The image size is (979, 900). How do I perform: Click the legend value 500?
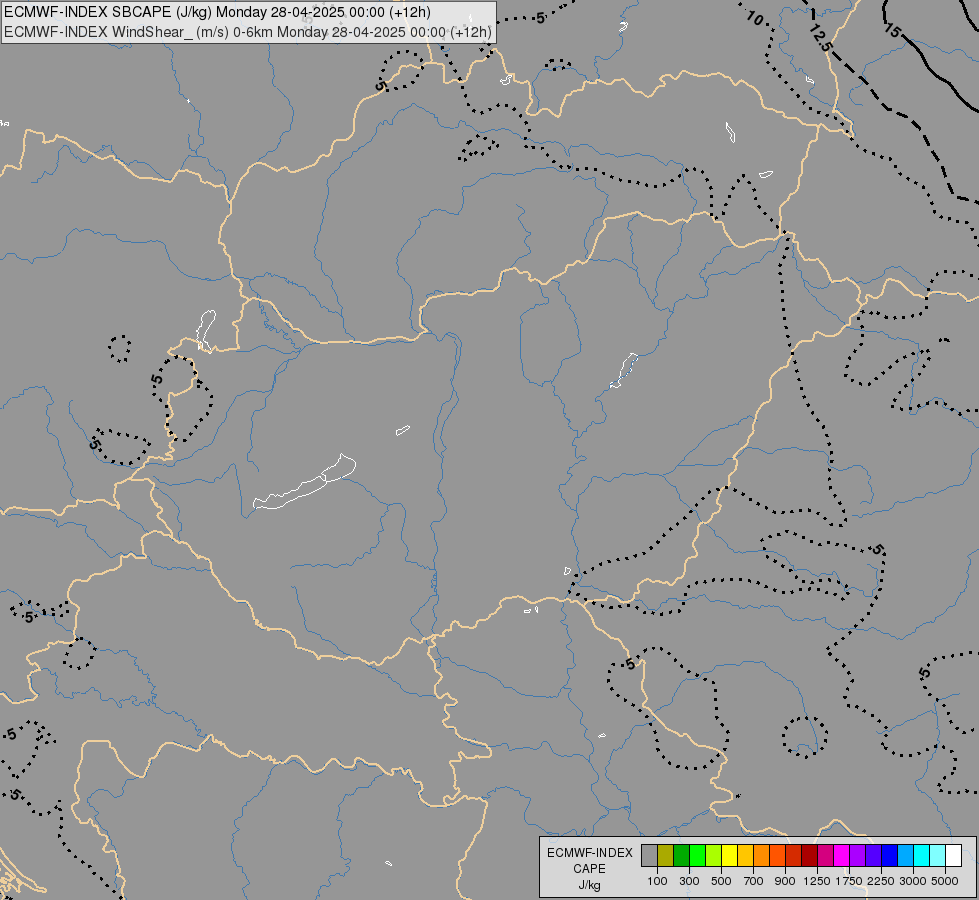click(721, 881)
